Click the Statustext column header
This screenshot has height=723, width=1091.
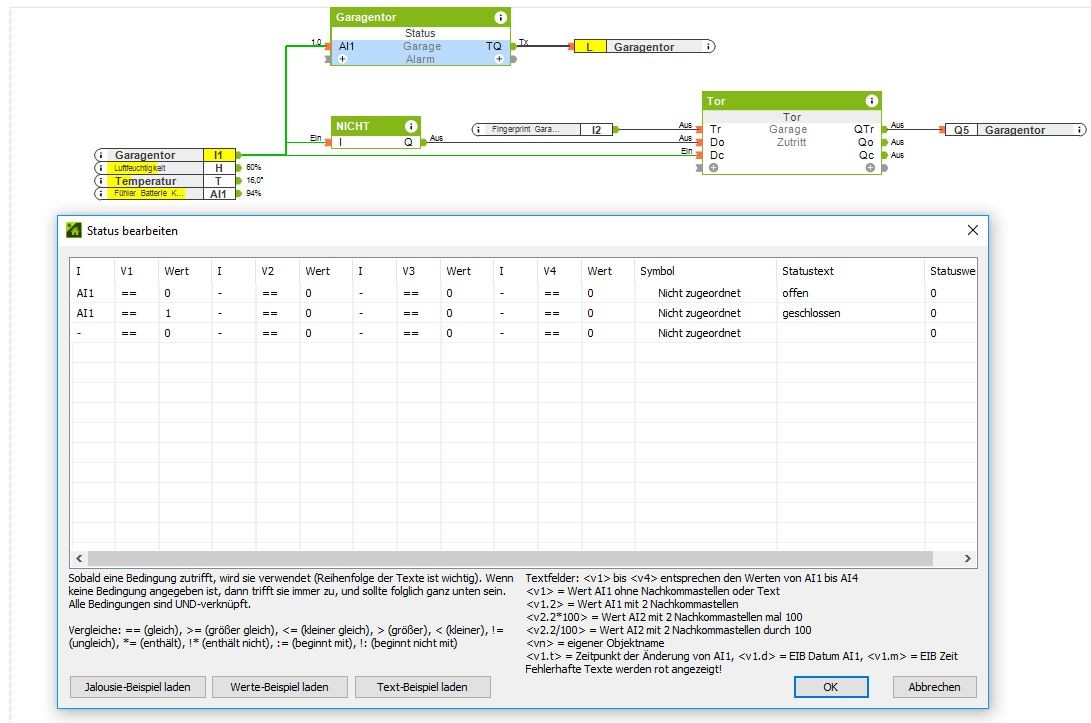click(x=850, y=271)
